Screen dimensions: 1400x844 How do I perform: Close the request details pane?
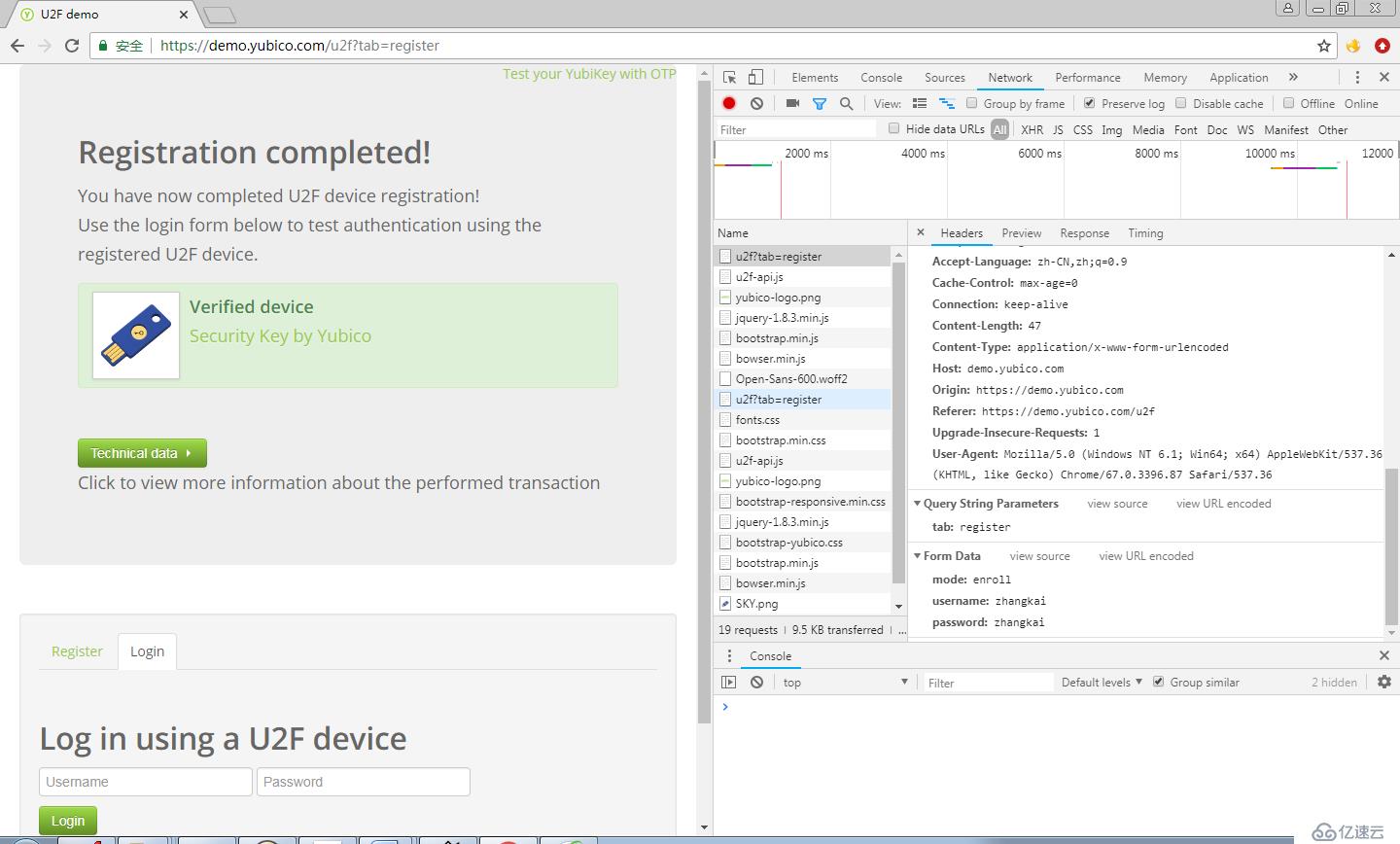[x=921, y=232]
